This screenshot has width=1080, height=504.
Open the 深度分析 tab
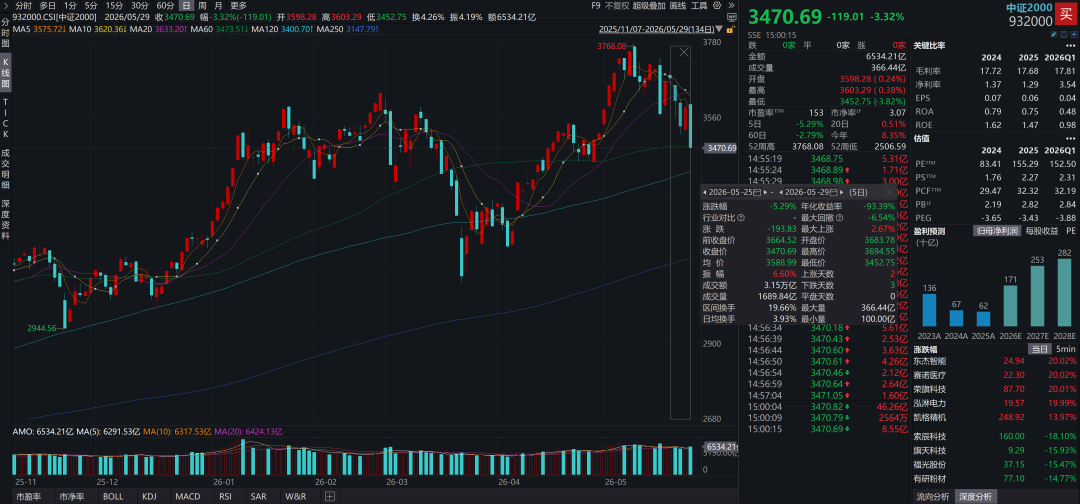(975, 496)
